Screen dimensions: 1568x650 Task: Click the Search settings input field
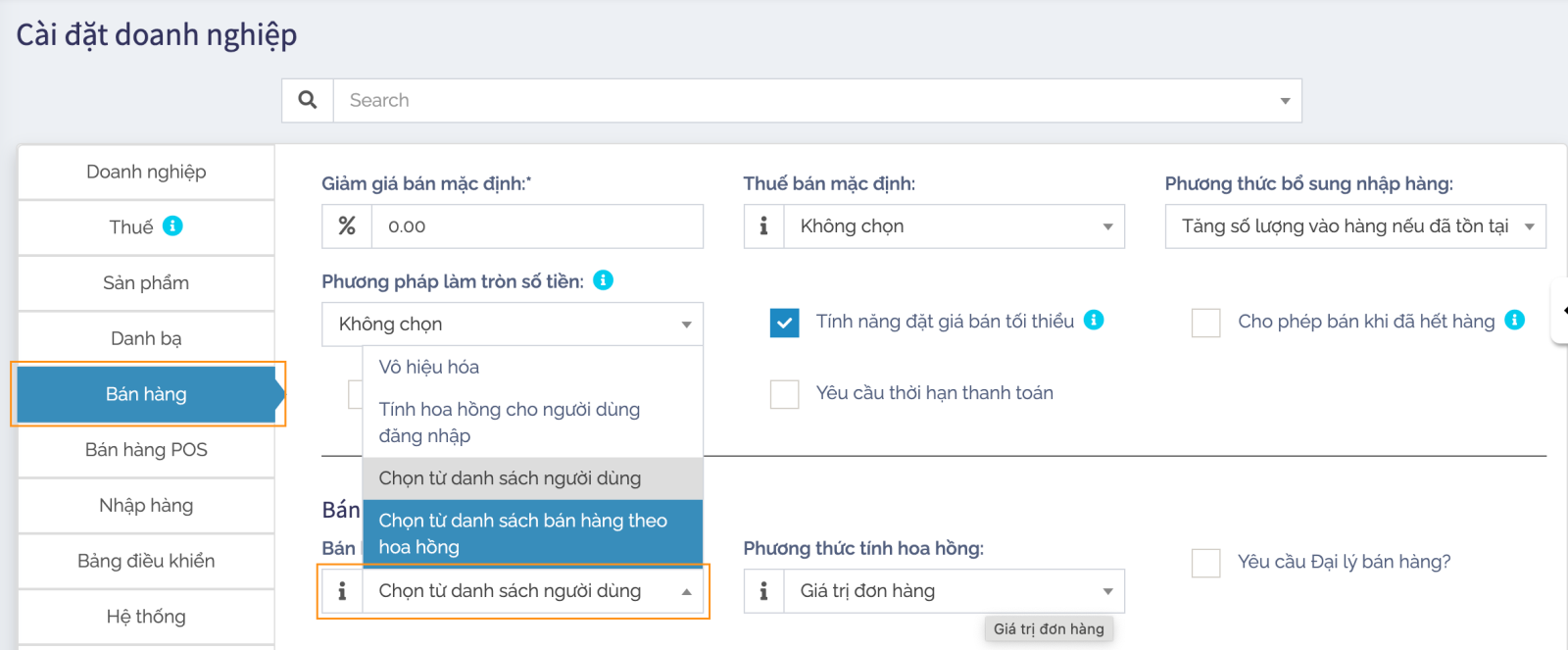[804, 100]
